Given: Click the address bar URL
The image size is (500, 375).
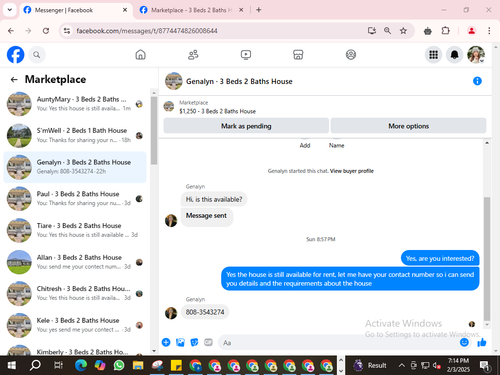Looking at the screenshot, I should coord(147,31).
